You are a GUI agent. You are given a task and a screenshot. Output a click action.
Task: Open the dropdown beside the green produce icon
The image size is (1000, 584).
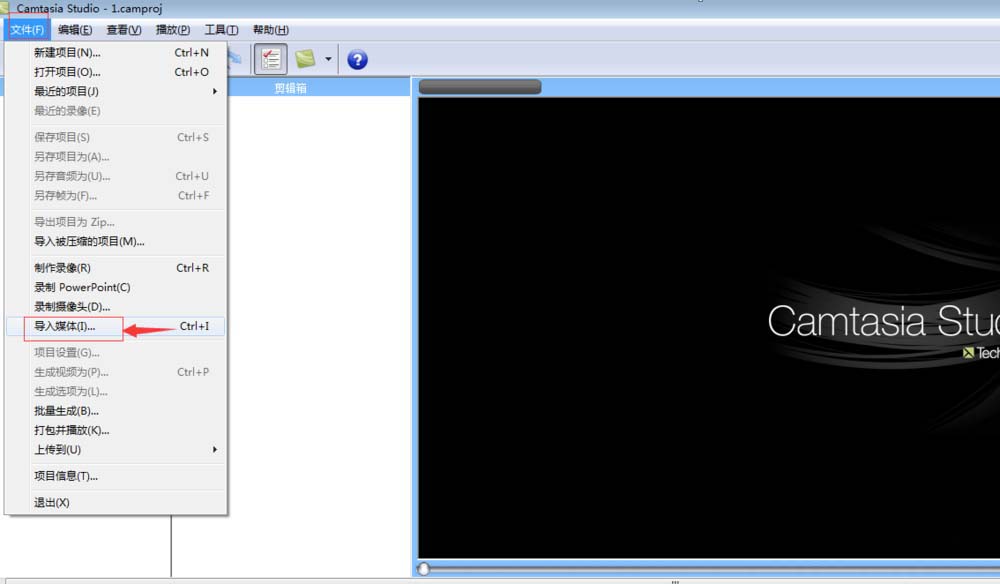click(328, 58)
